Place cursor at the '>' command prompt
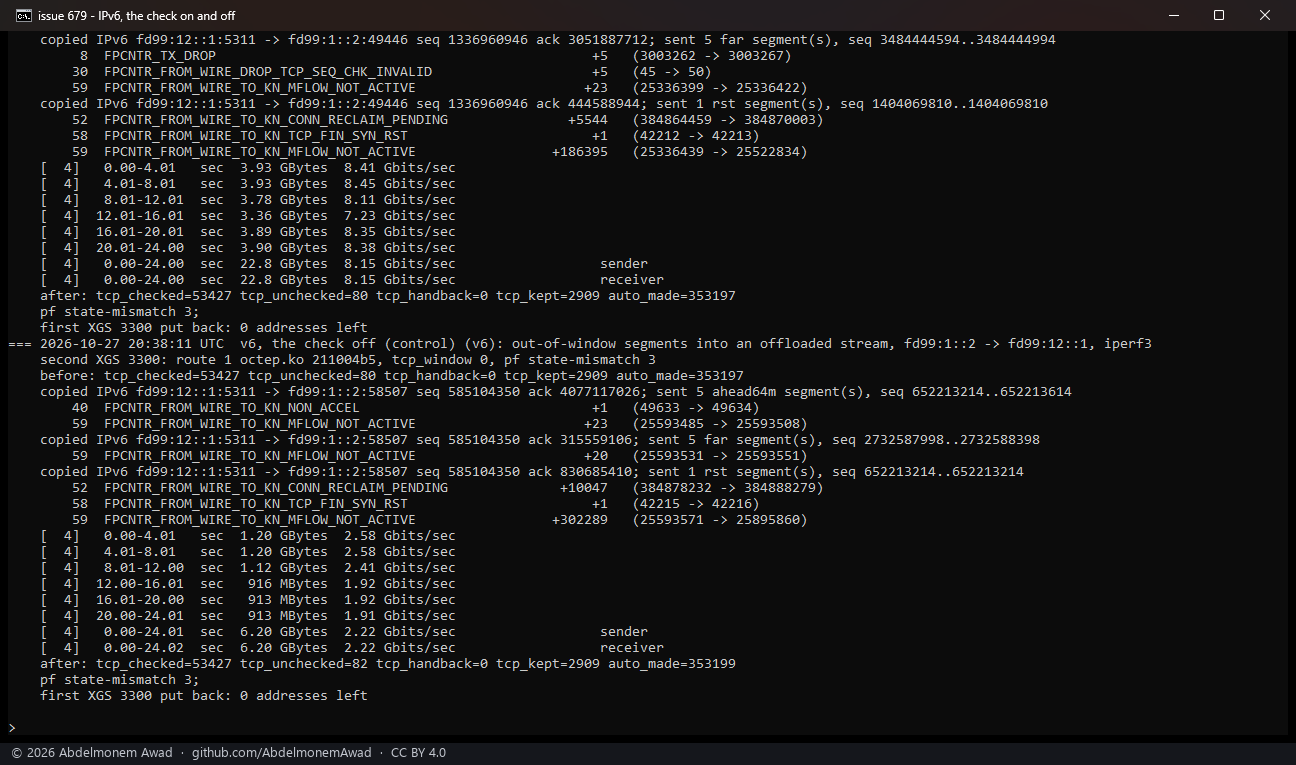 [11, 727]
